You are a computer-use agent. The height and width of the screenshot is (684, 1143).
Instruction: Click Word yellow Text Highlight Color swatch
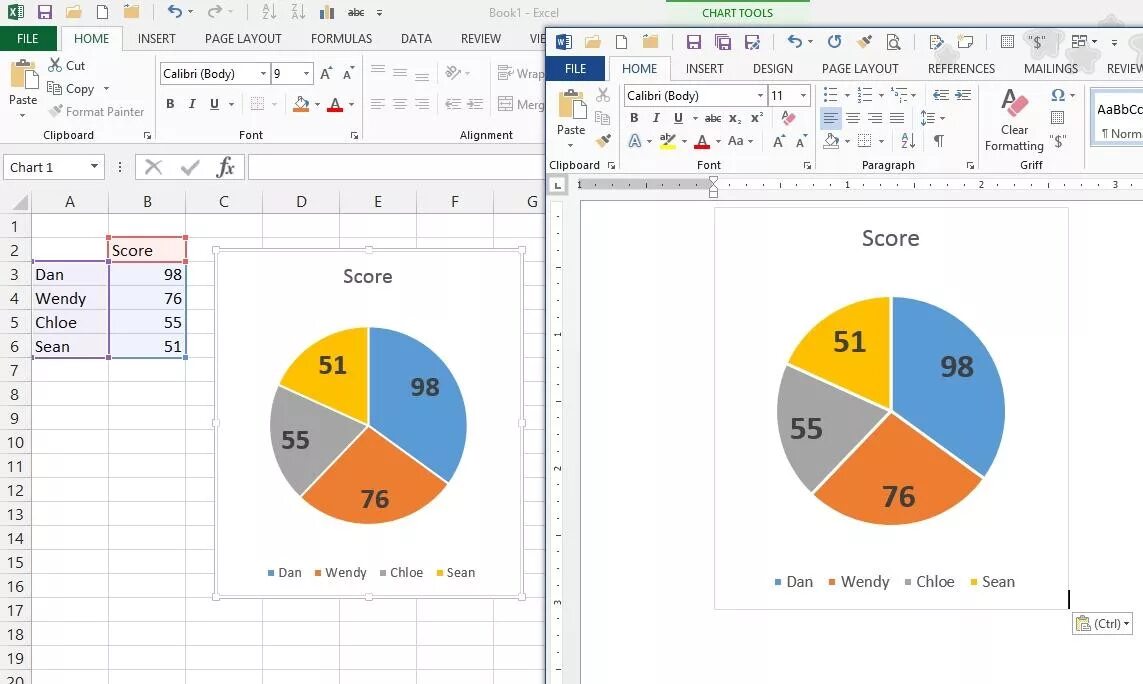pos(667,141)
